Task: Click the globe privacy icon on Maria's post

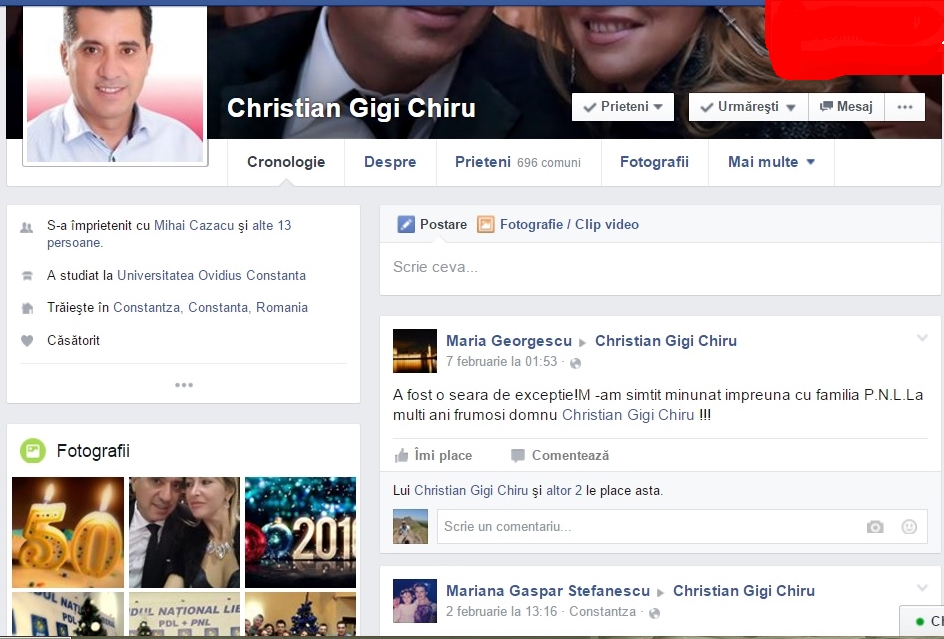Action: [x=576, y=363]
